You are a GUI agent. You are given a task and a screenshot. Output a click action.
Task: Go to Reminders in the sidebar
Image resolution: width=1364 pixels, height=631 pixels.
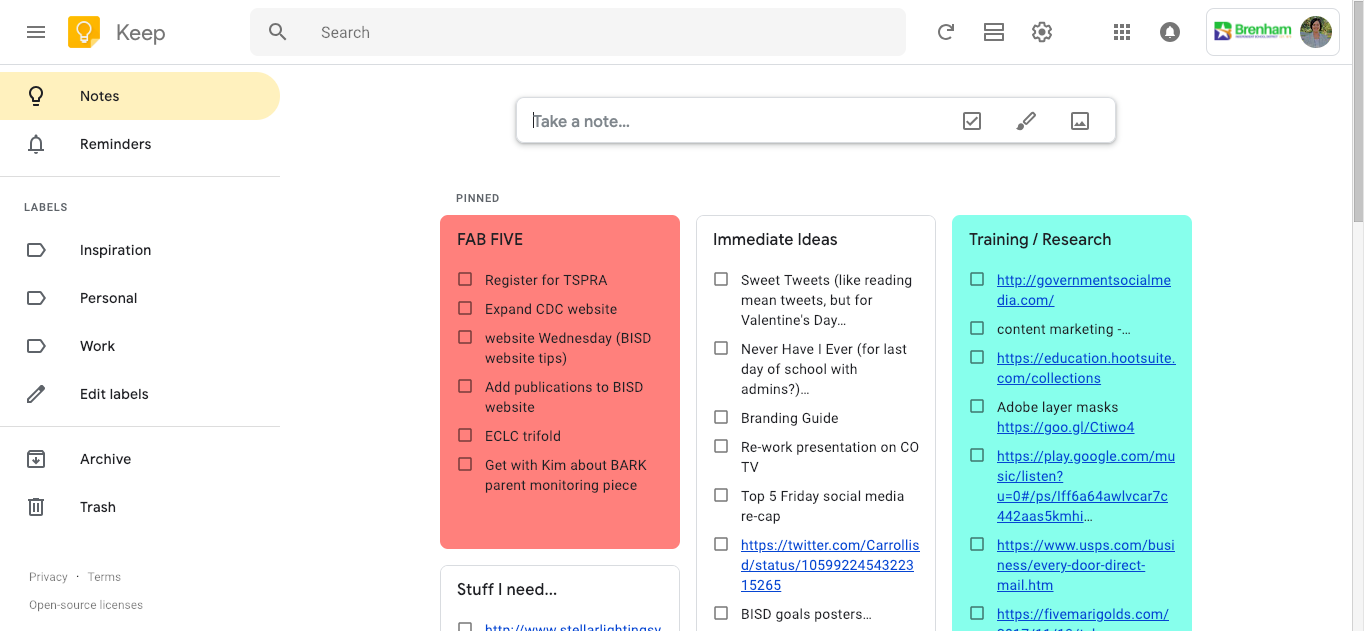click(x=115, y=144)
